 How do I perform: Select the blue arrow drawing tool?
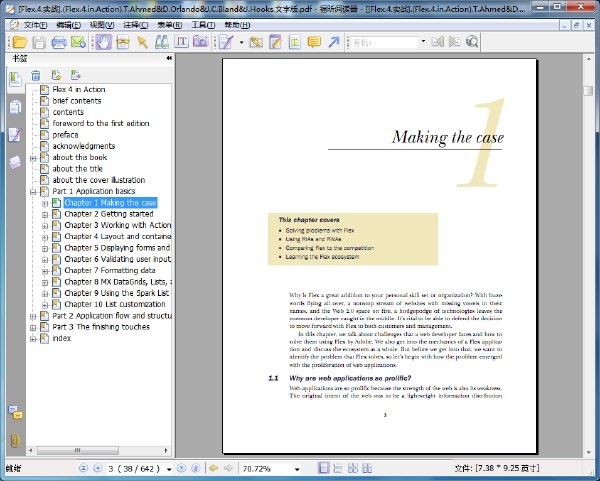[x=334, y=42]
